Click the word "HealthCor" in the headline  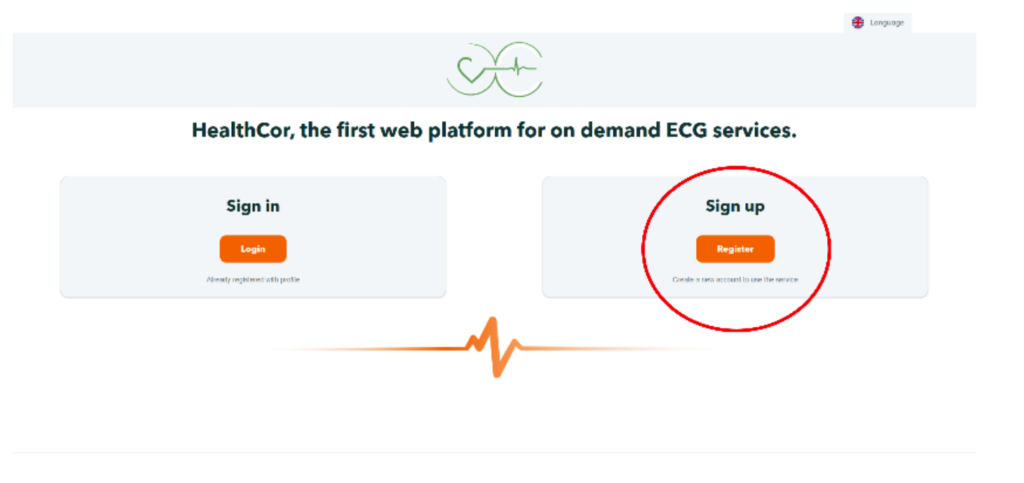240,131
